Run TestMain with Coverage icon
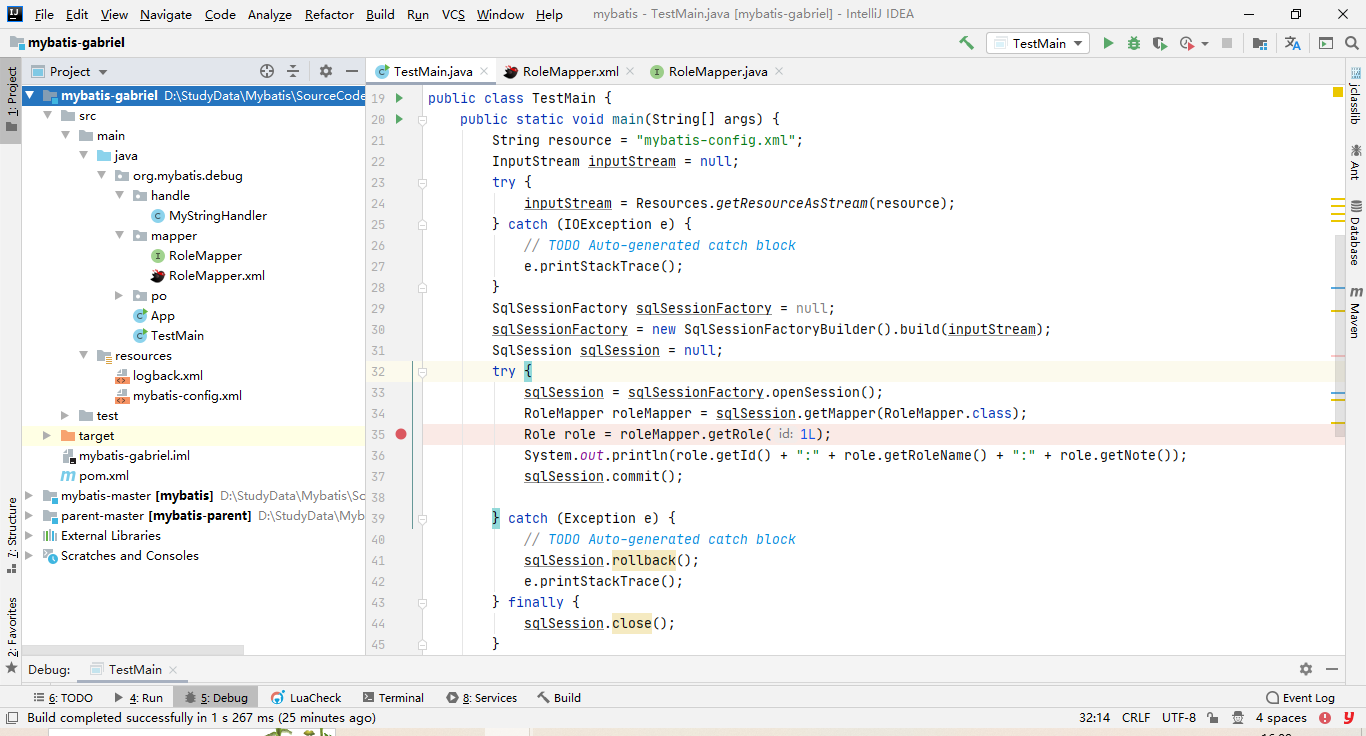1366x736 pixels. click(1159, 43)
